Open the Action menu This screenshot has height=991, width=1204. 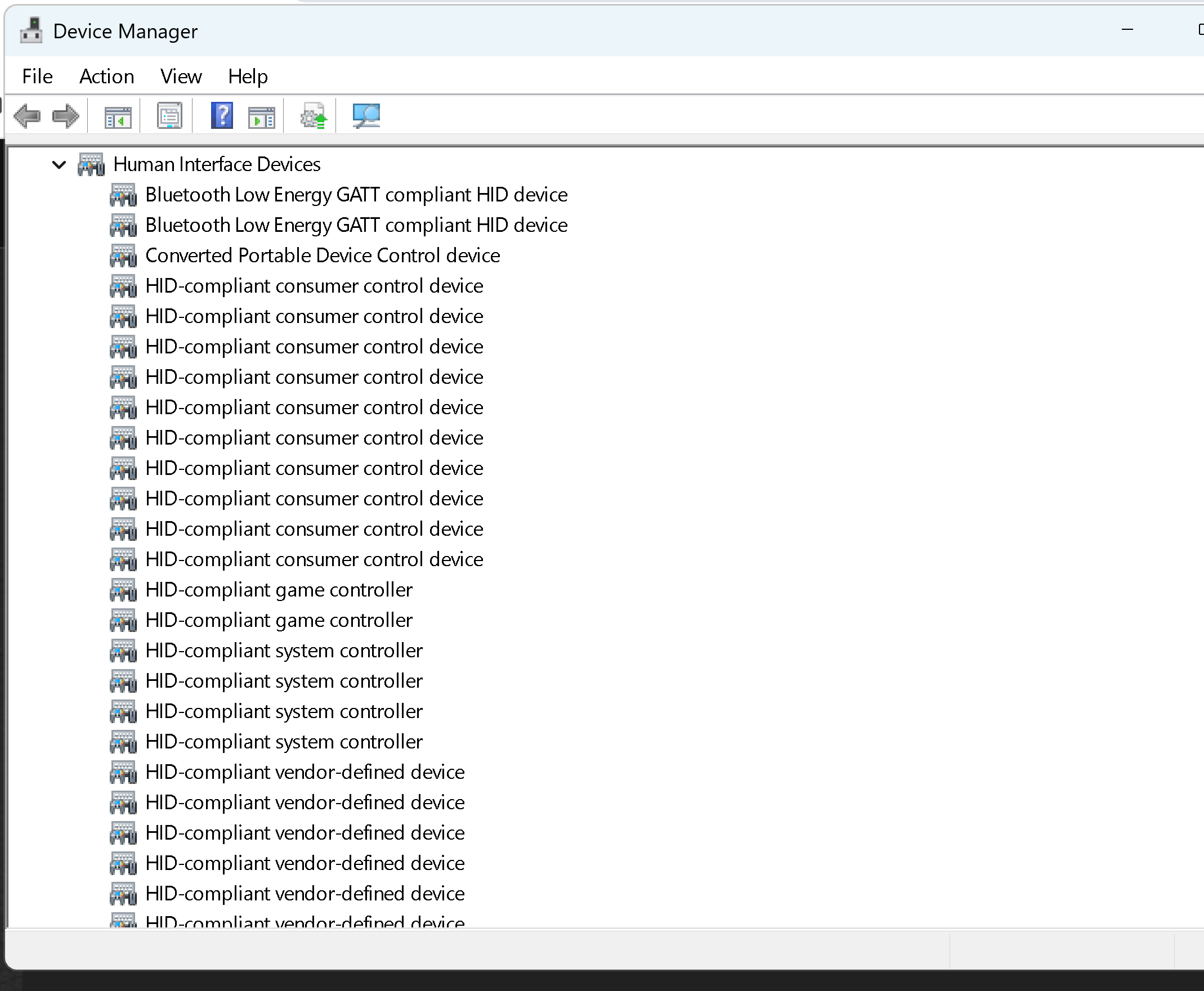pyautogui.click(x=107, y=76)
